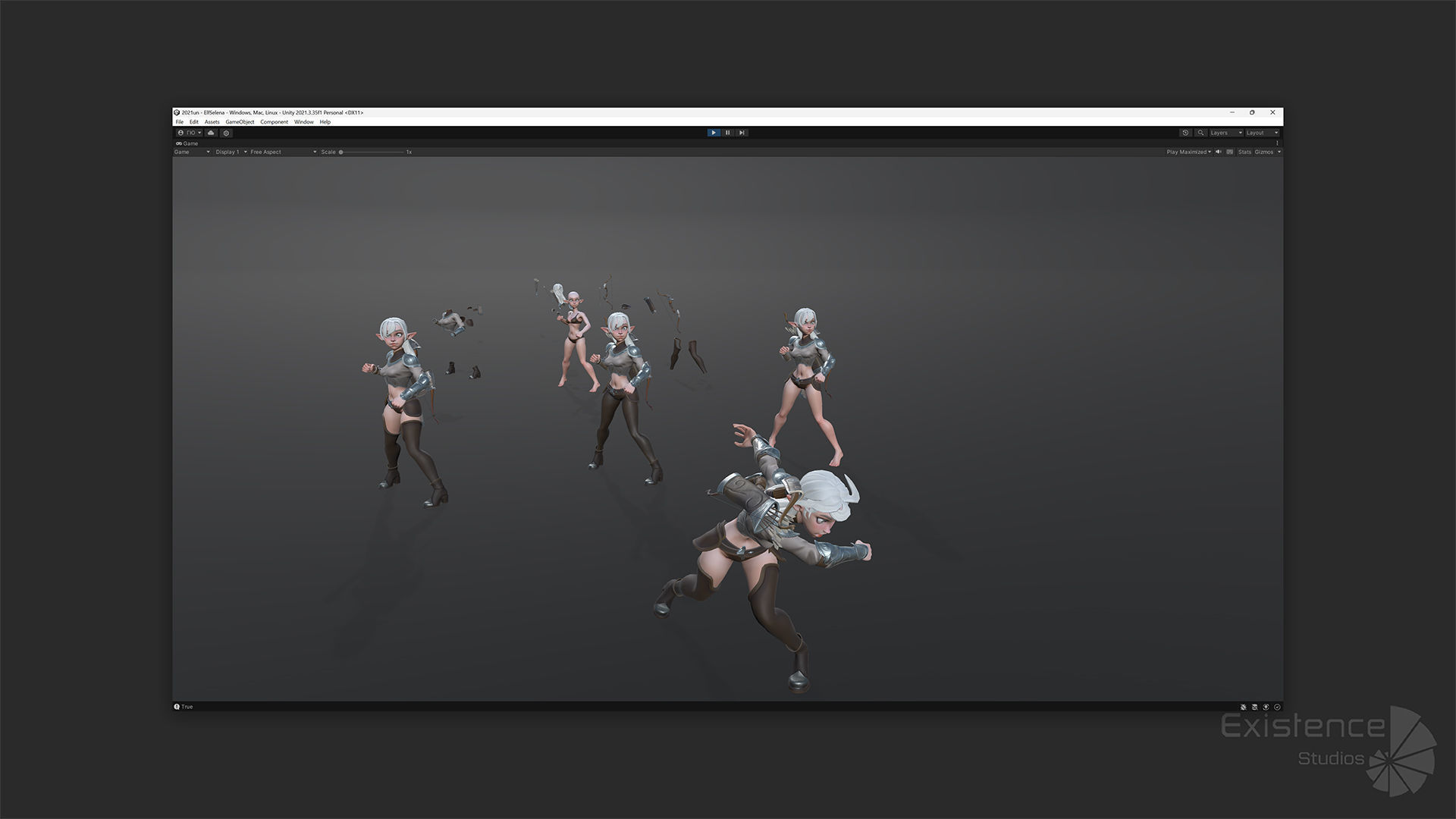Click the Scale slider handle

[x=341, y=152]
